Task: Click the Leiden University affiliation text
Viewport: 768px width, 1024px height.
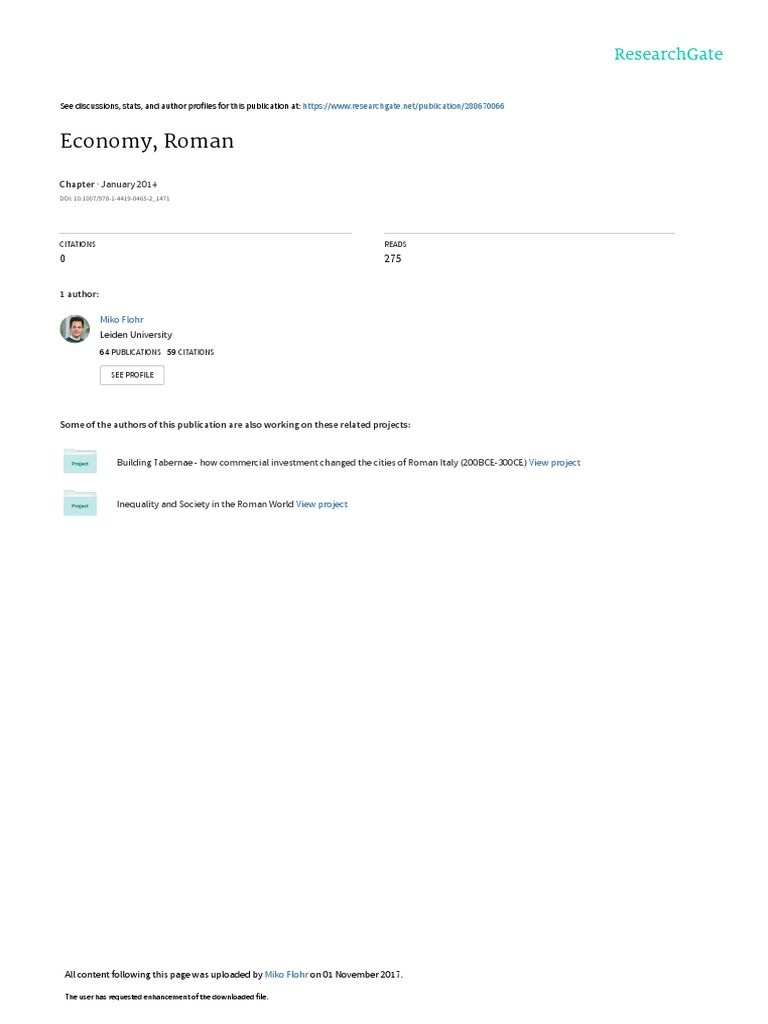Action: click(x=136, y=335)
